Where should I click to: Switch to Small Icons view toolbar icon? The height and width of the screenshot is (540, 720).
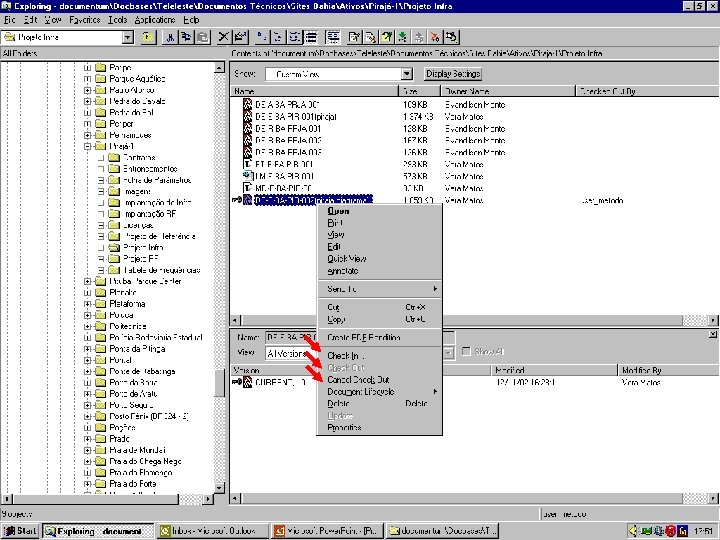(278, 37)
